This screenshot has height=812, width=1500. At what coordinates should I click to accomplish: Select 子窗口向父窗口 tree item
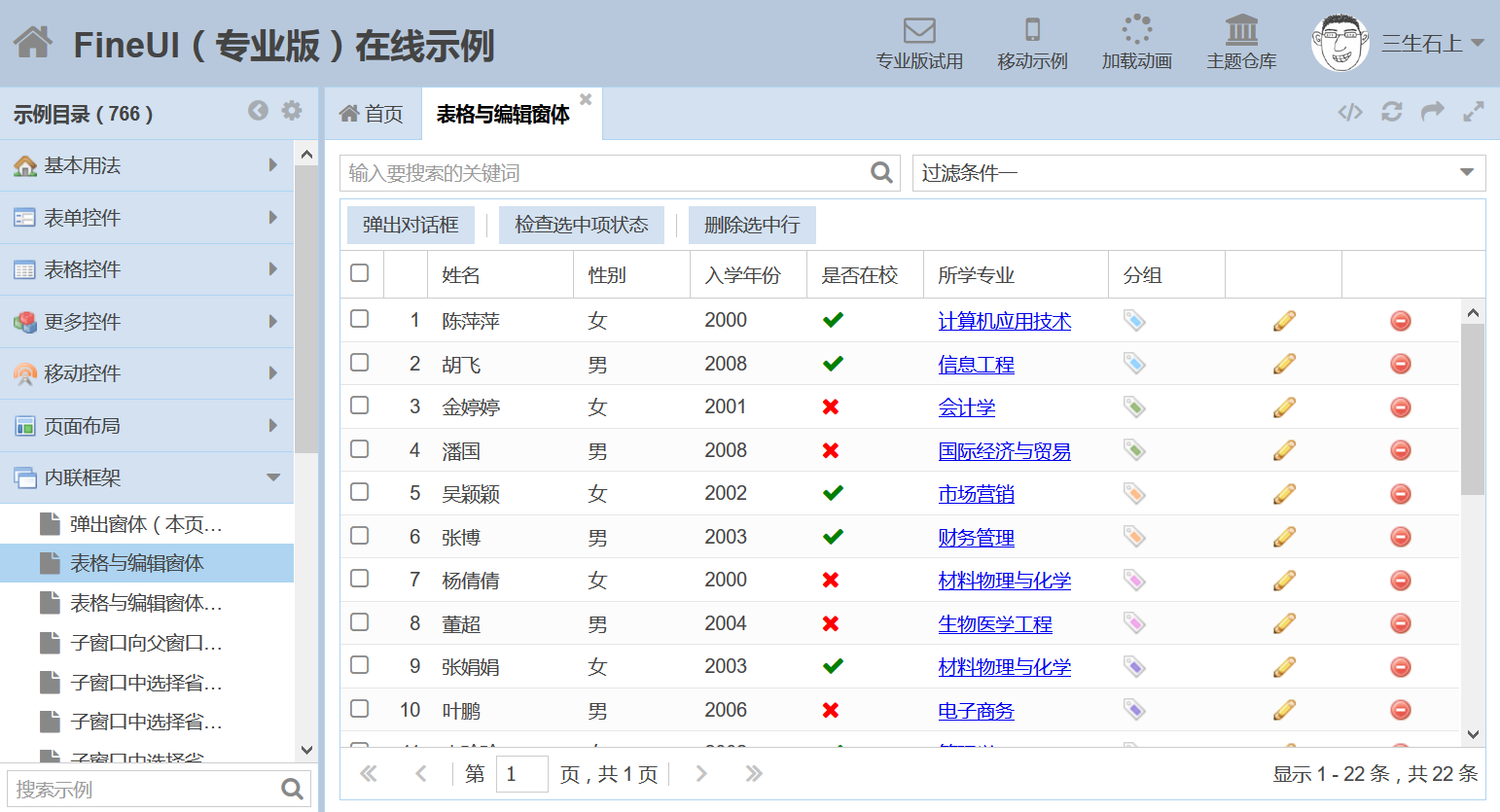(146, 643)
